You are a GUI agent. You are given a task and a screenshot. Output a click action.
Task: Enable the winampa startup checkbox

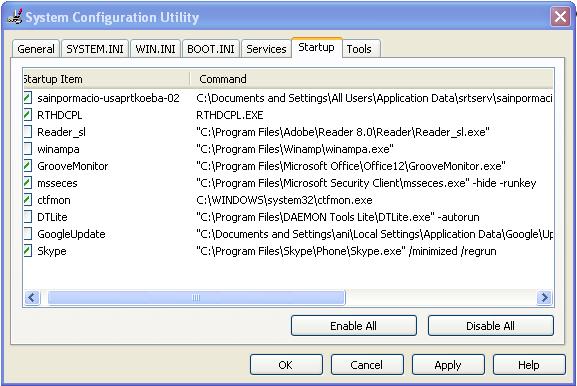click(x=28, y=149)
